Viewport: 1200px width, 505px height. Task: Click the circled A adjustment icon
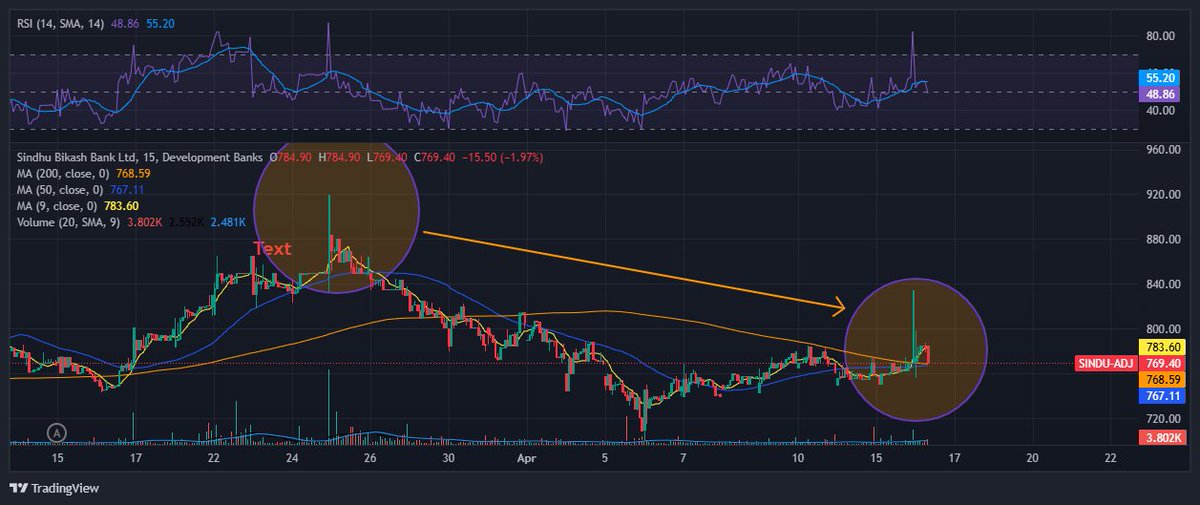pos(58,432)
